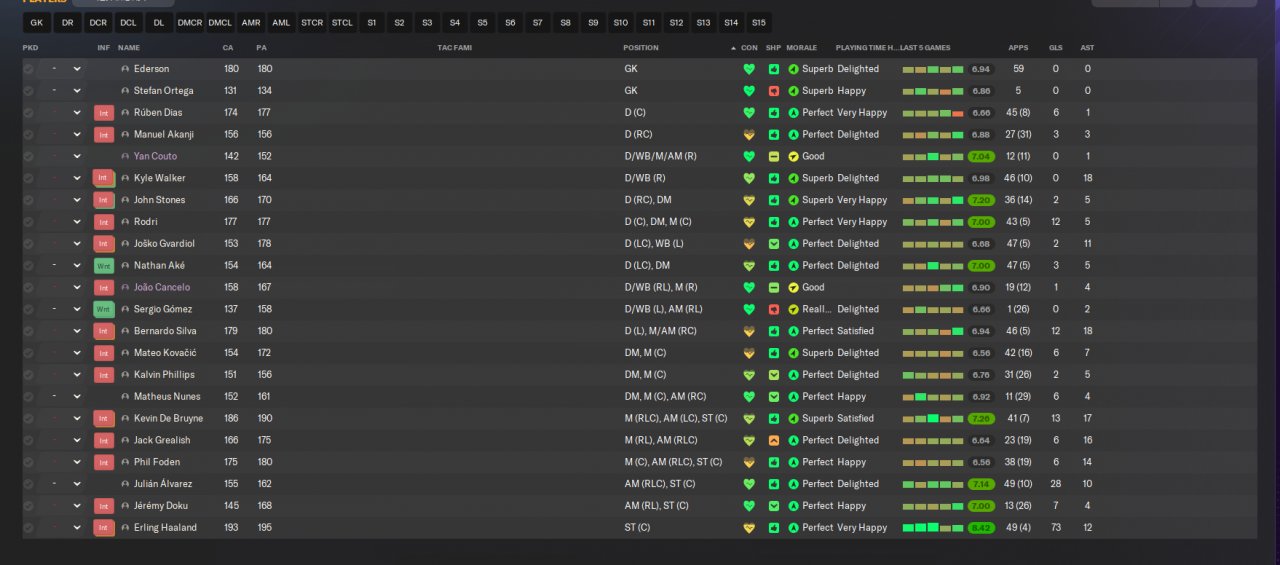Viewport: 1280px width, 565px height.
Task: Sort by GLS column header
Action: tap(1056, 48)
